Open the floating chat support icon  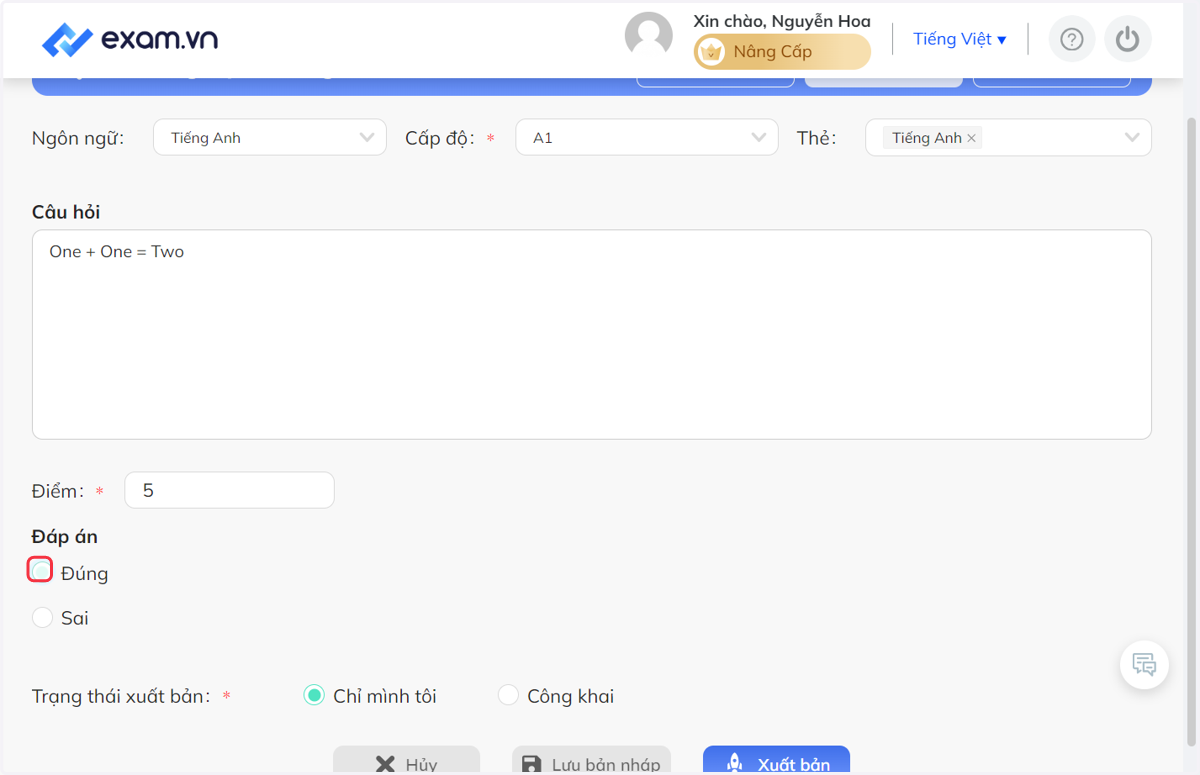click(x=1145, y=665)
